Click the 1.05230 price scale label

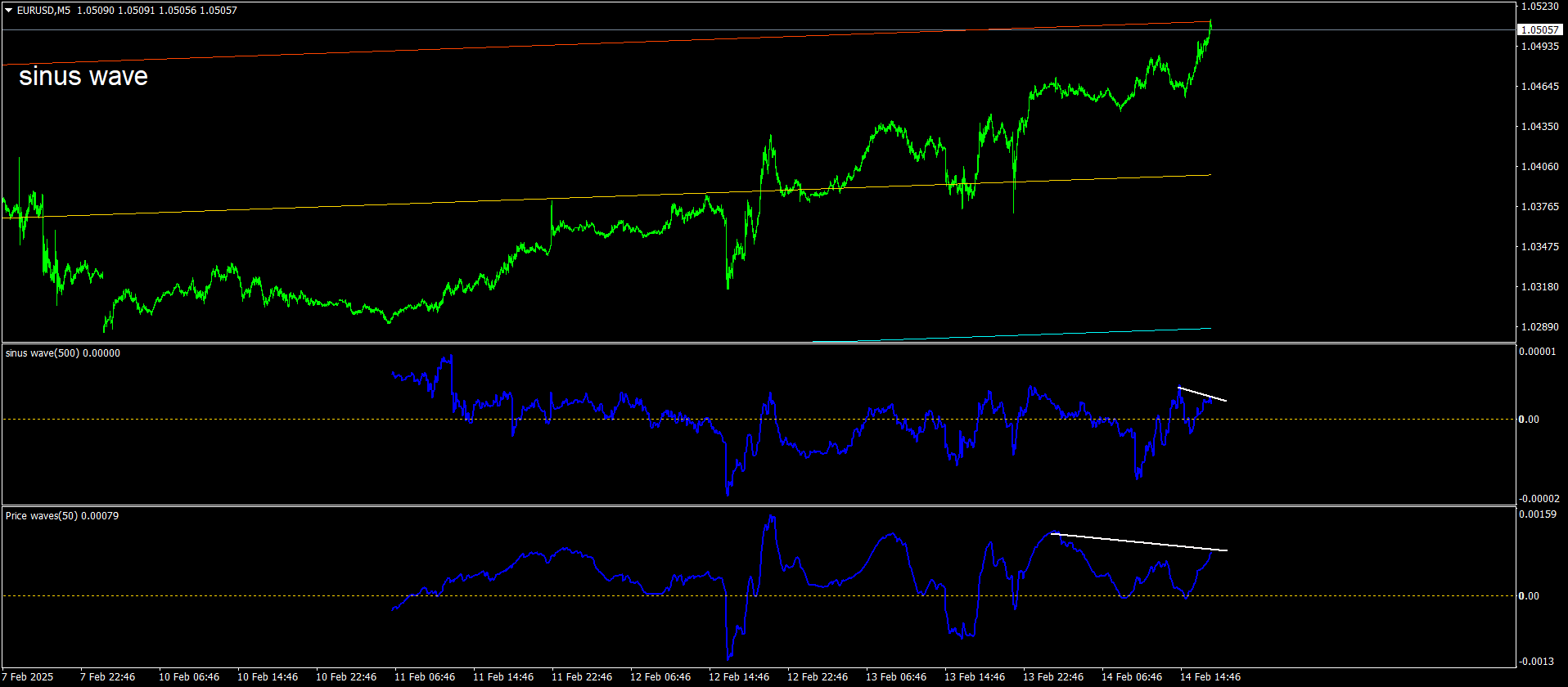[1539, 7]
